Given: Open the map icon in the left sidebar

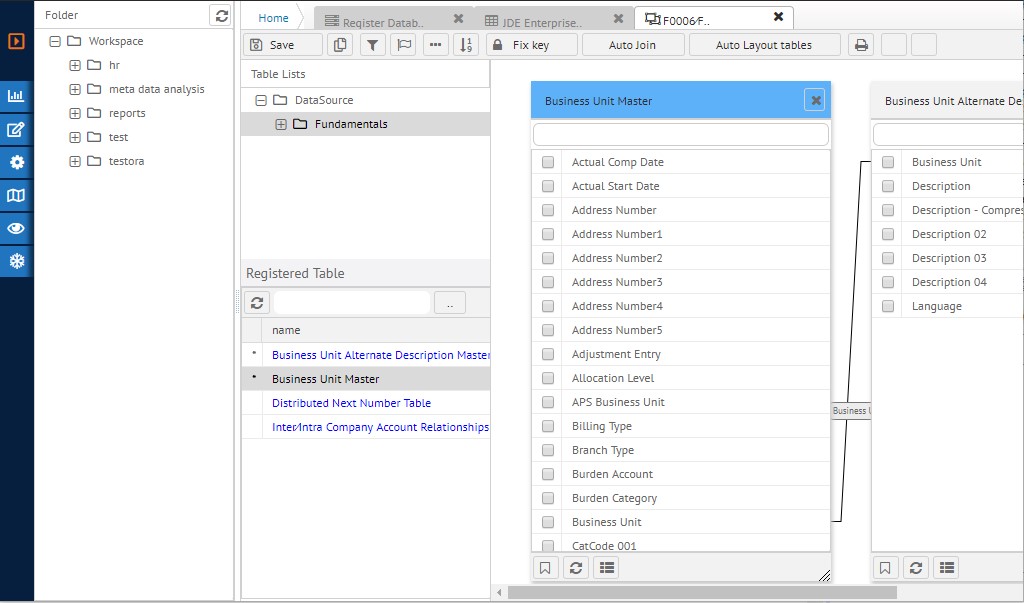Looking at the screenshot, I should pyautogui.click(x=16, y=195).
